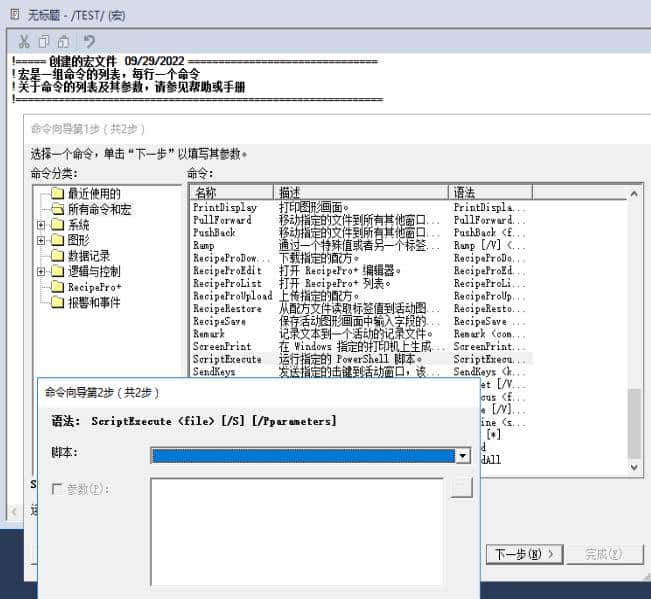The height and width of the screenshot is (599, 651).
Task: Select the ScriptExecute command row
Action: 361,359
